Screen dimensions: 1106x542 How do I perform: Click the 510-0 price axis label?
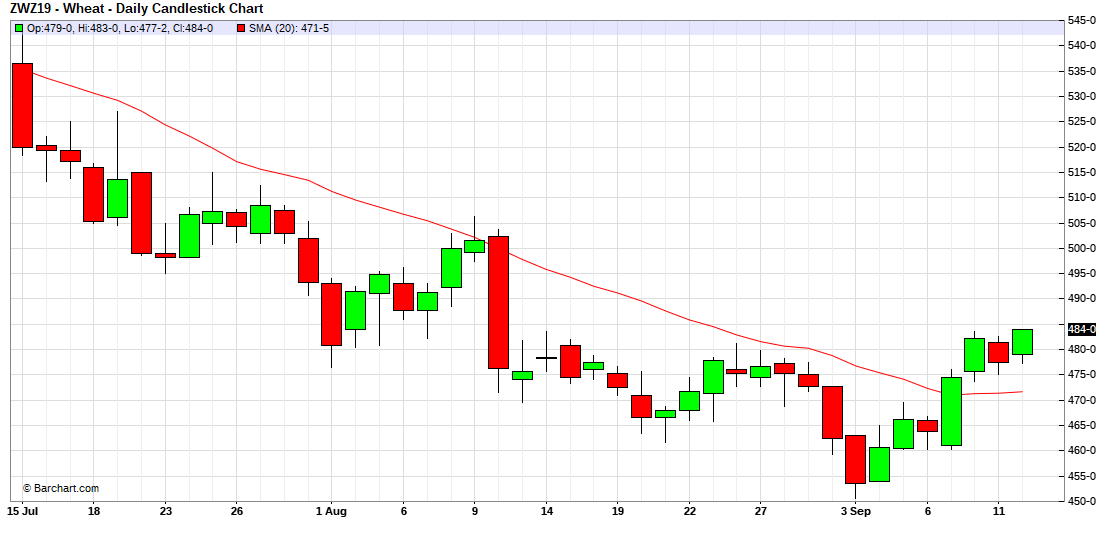(x=1082, y=198)
